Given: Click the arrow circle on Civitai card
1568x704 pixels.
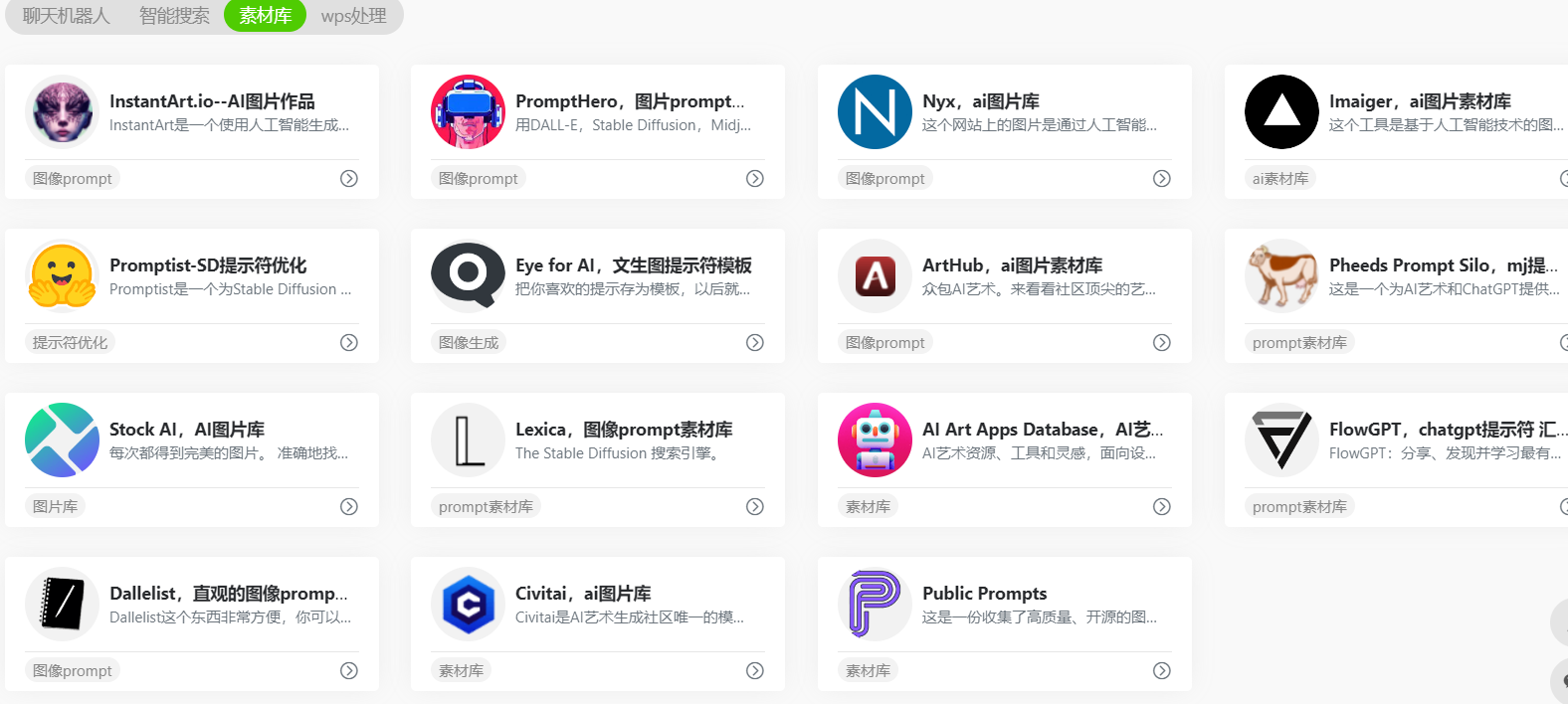Looking at the screenshot, I should (x=755, y=670).
